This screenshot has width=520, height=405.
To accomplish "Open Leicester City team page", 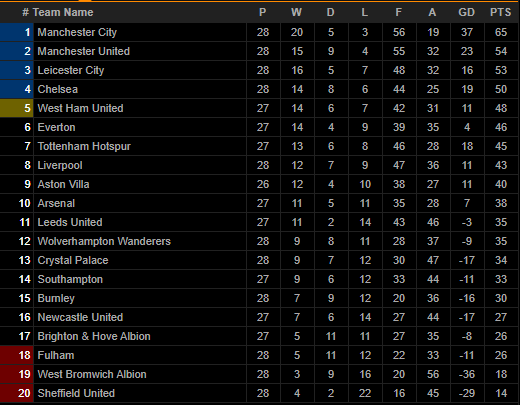I will pos(71,70).
